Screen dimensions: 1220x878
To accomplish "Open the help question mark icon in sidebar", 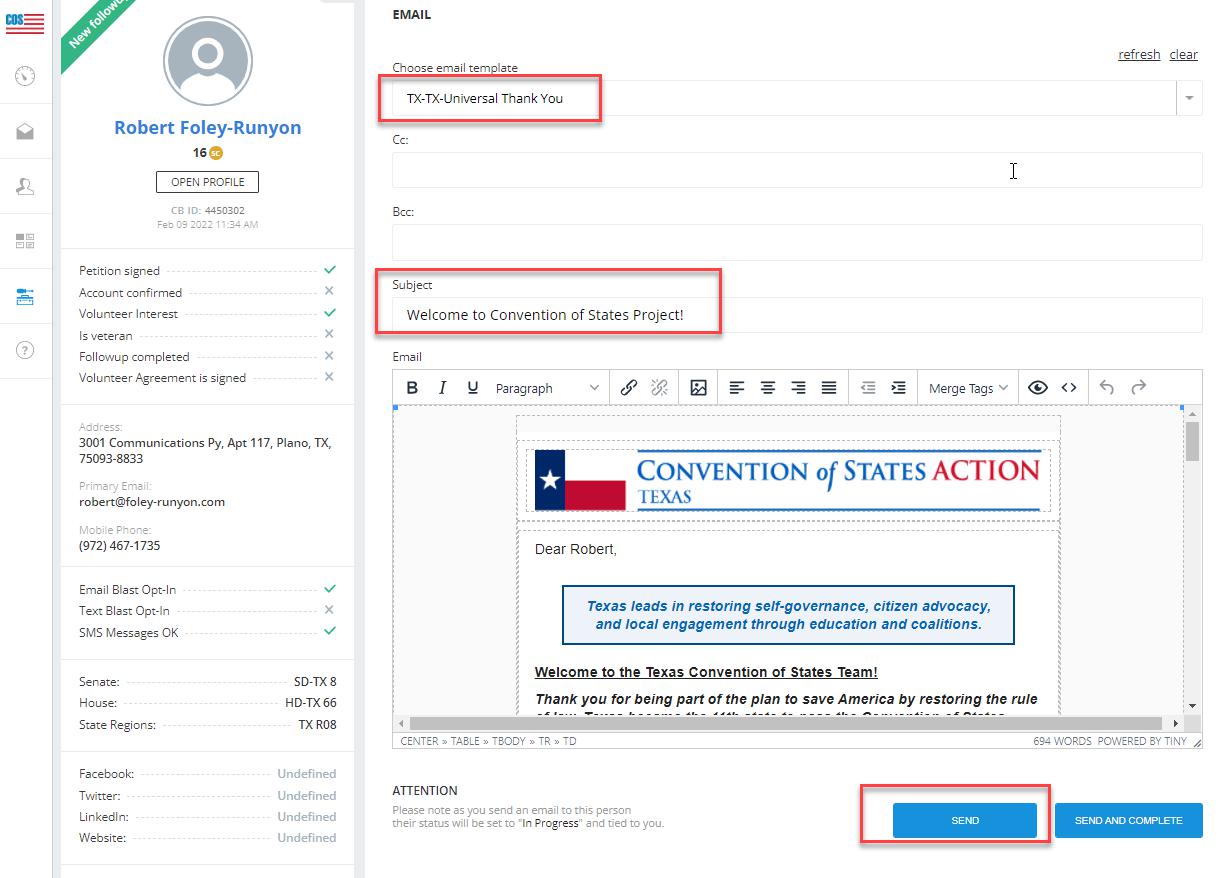I will [x=26, y=350].
